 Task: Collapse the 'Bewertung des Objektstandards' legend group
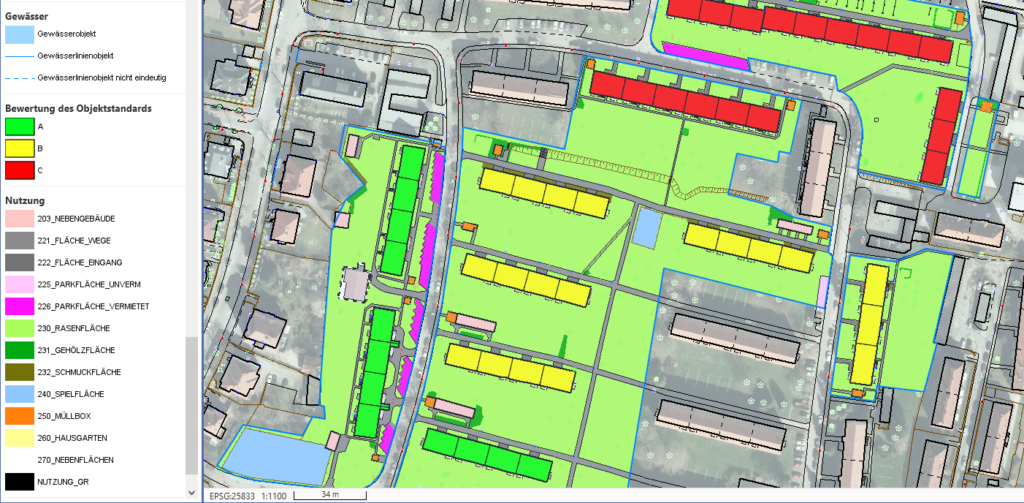click(x=78, y=108)
